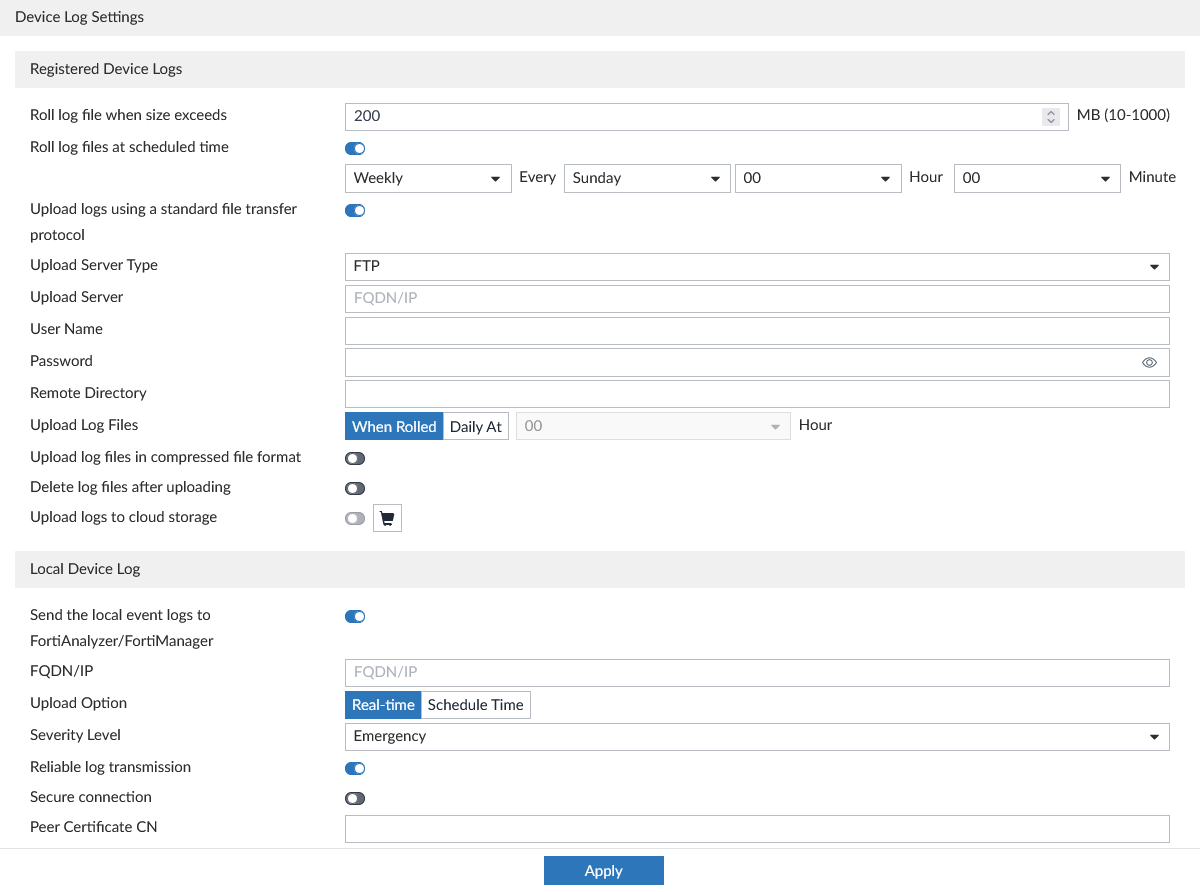Screen dimensions: 1200x892
Task: Open the Weekly schedule frequency dropdown
Action: click(x=428, y=178)
